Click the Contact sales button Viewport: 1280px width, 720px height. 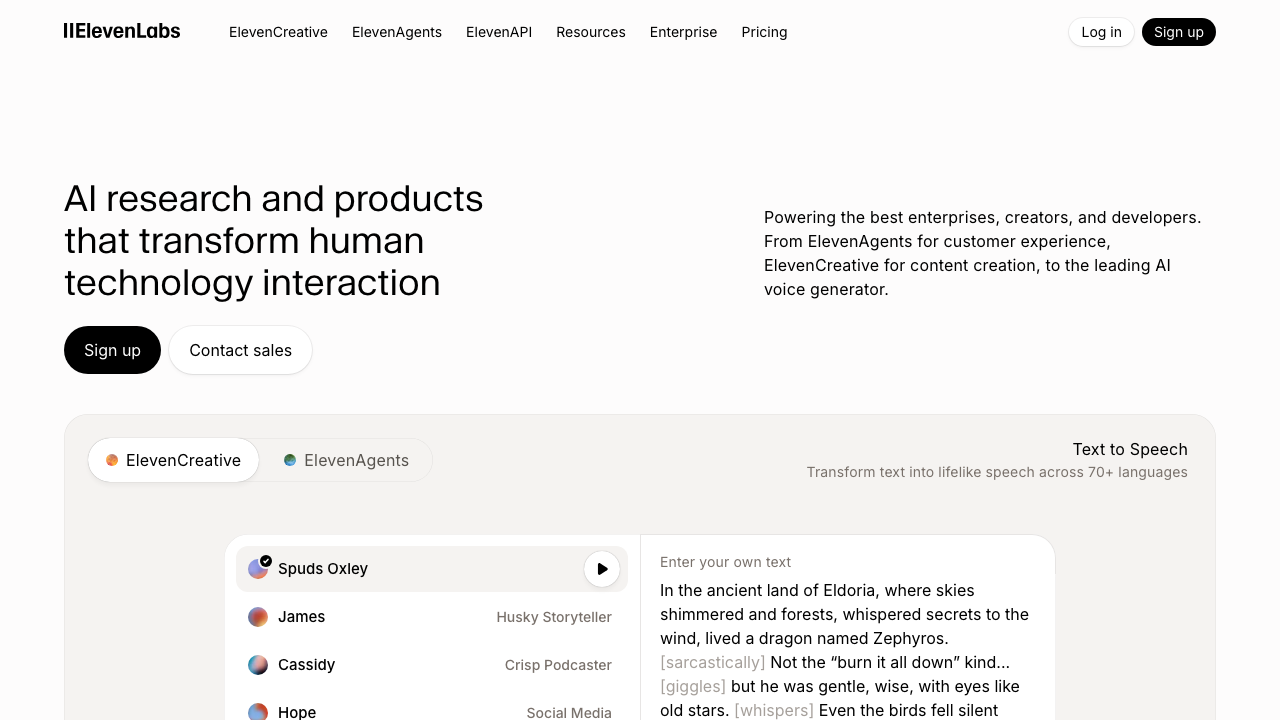pyautogui.click(x=240, y=350)
